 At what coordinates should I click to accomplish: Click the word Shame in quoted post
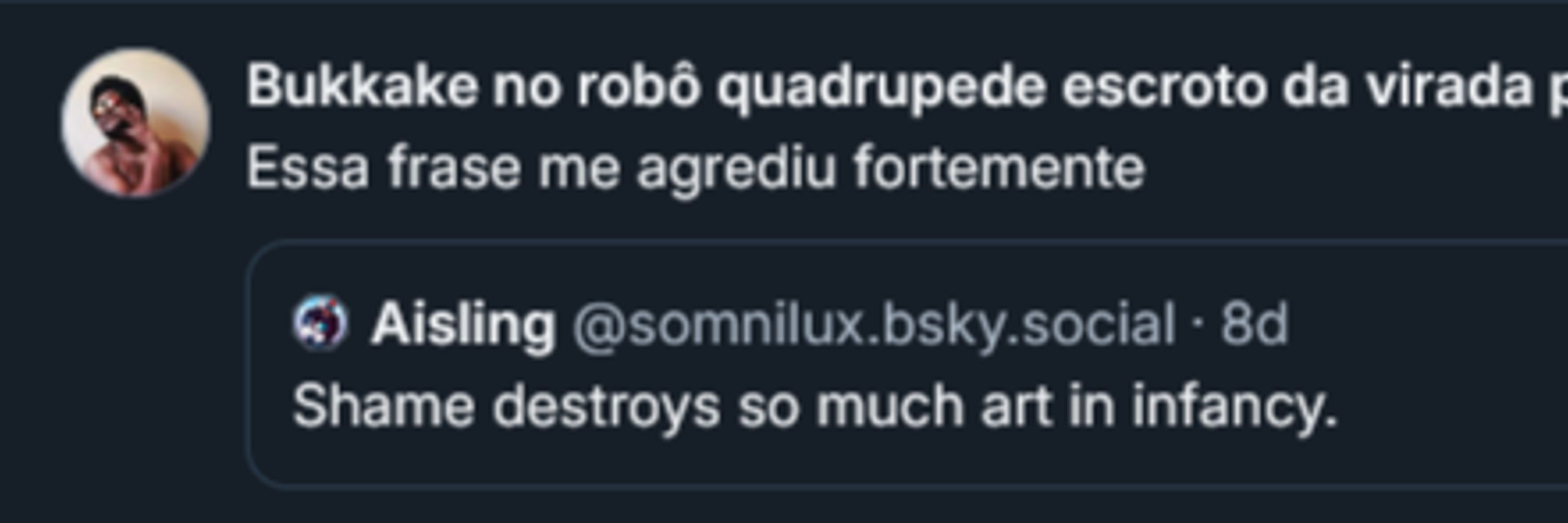point(384,405)
